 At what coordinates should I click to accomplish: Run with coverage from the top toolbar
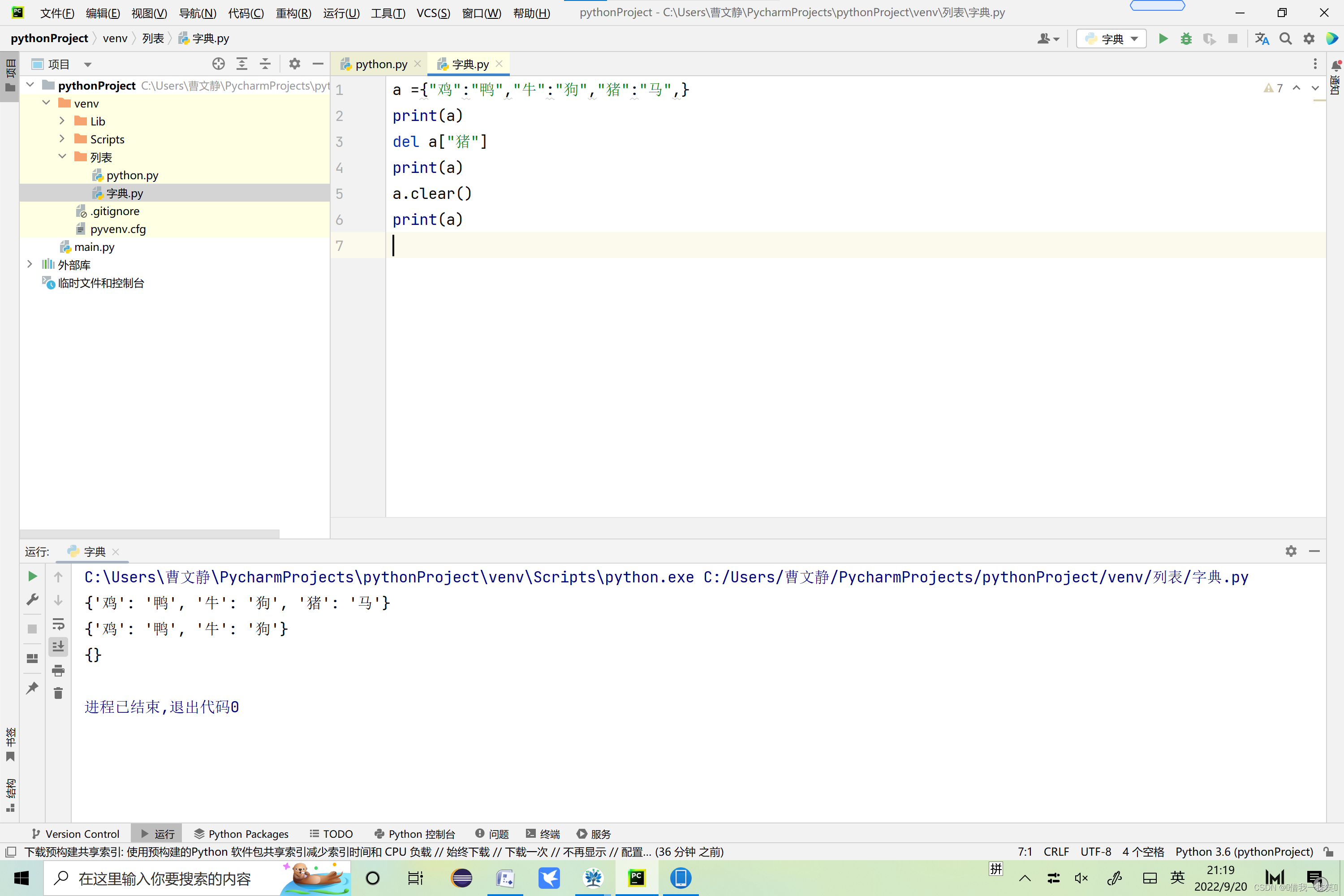point(1209,38)
